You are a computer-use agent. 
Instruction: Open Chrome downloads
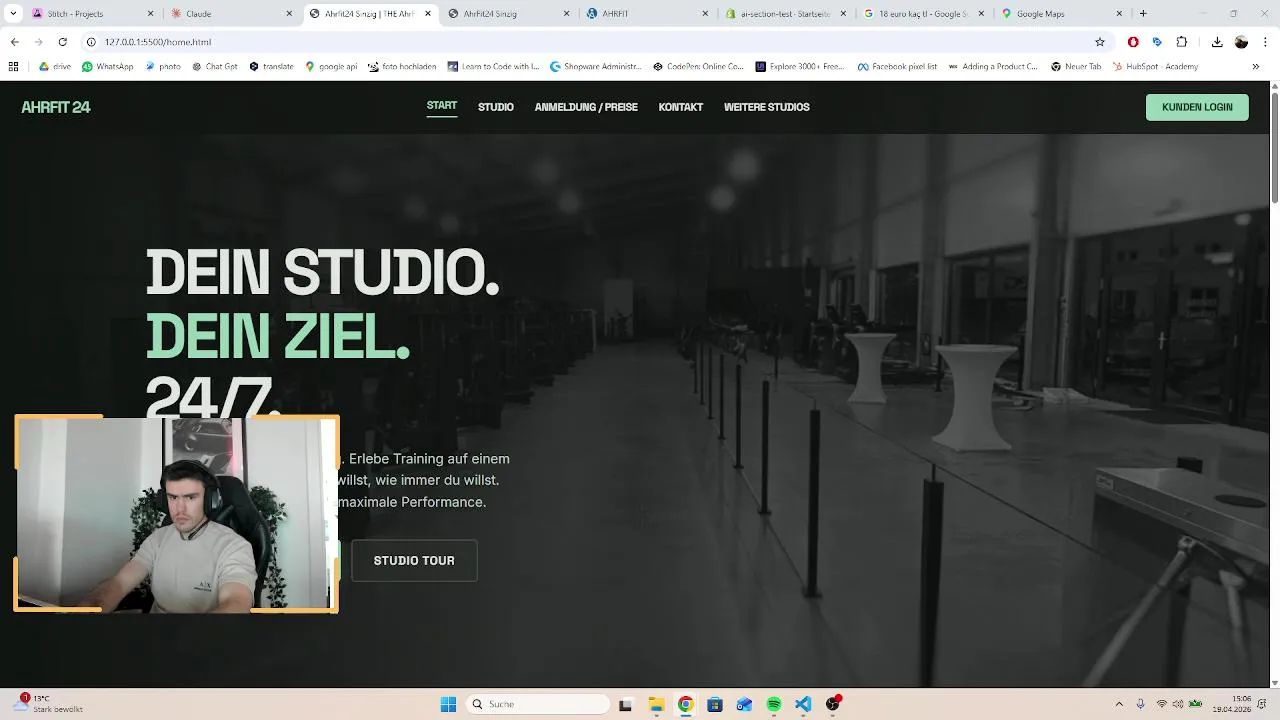coord(1217,42)
